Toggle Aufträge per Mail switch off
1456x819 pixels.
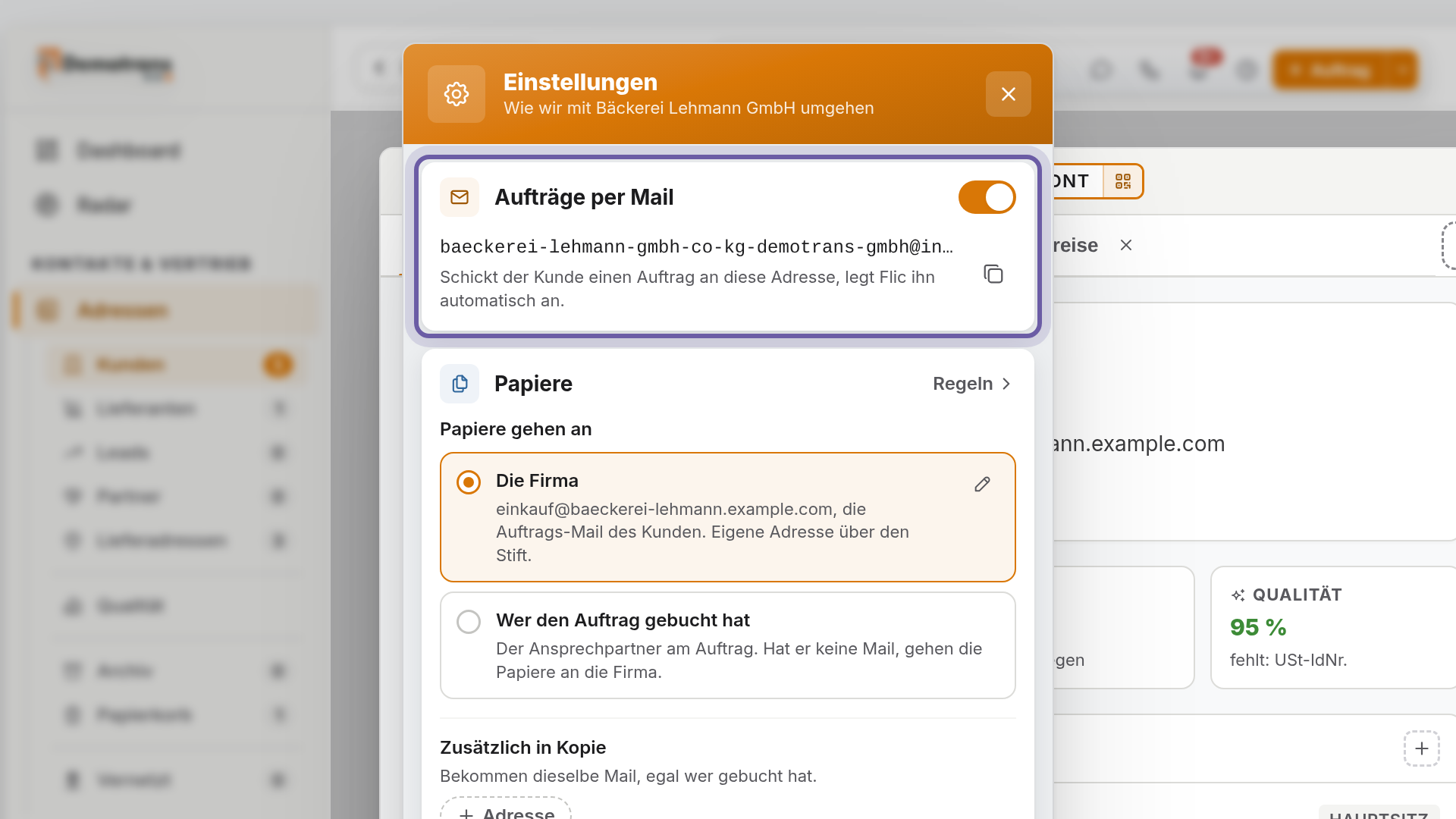tap(987, 197)
